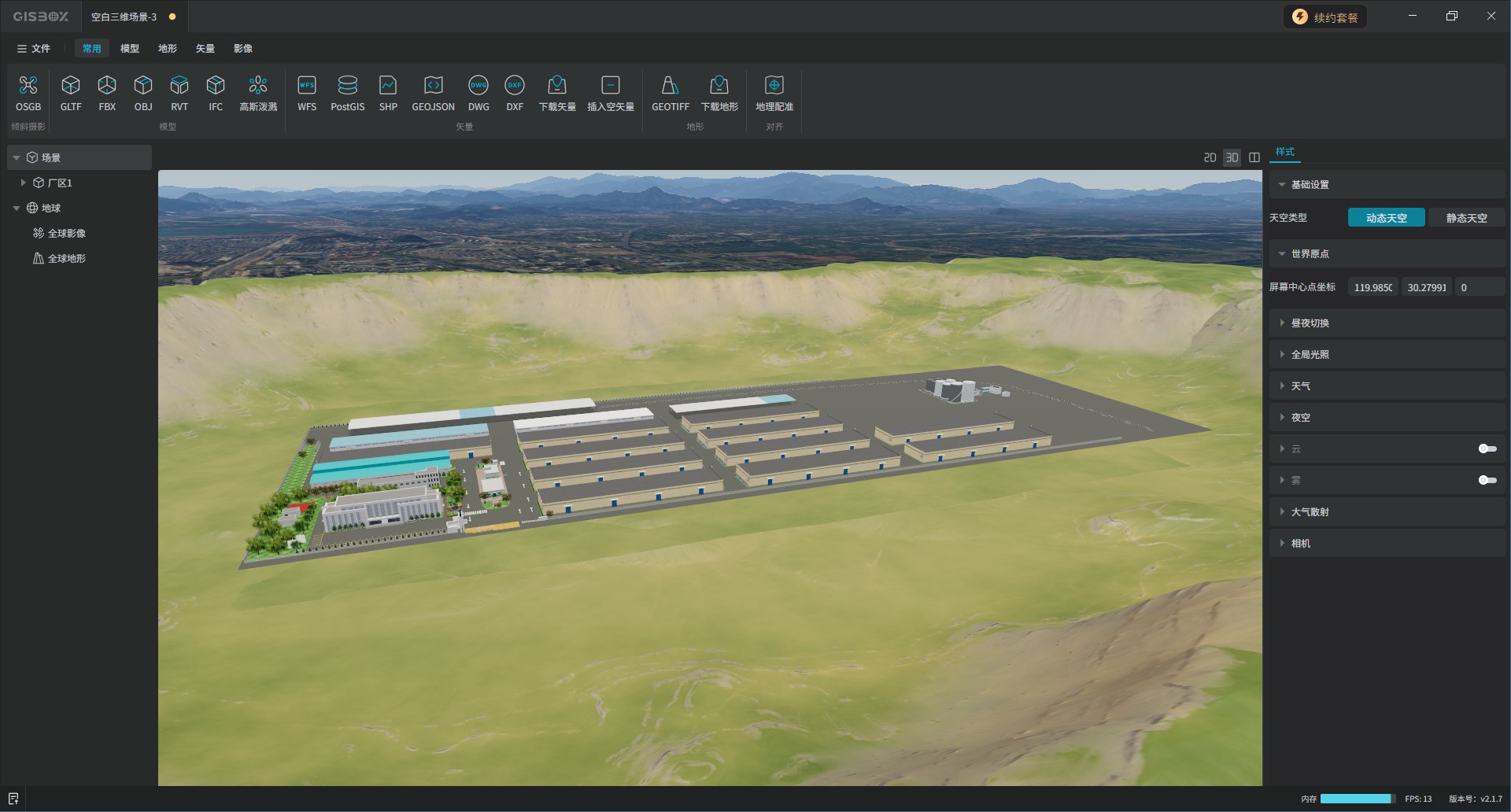Screen dimensions: 1511x812
Task: Click the latitude field 30.27991
Action: (x=1427, y=287)
